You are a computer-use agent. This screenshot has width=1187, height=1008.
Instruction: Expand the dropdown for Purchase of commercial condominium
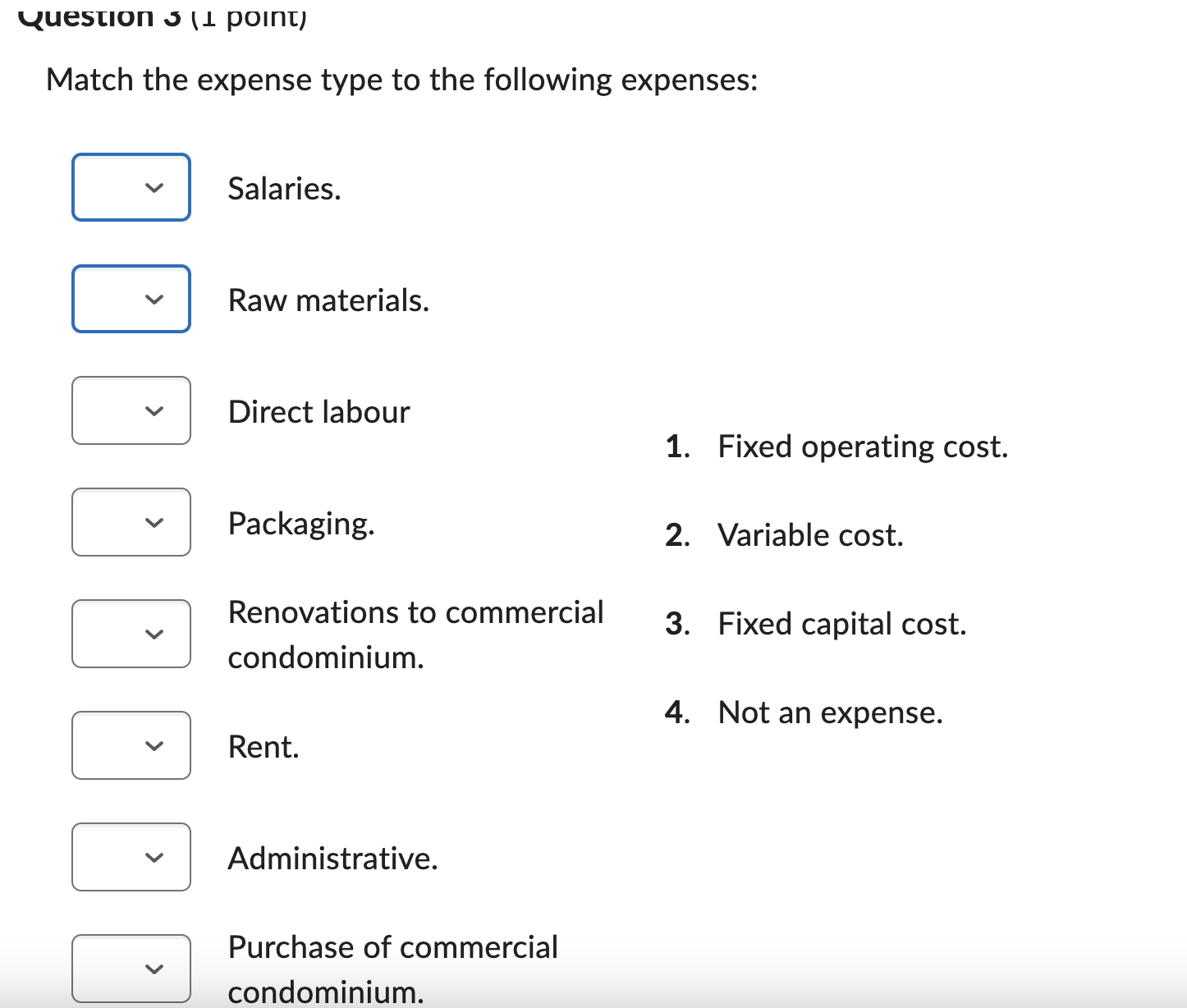(x=131, y=969)
